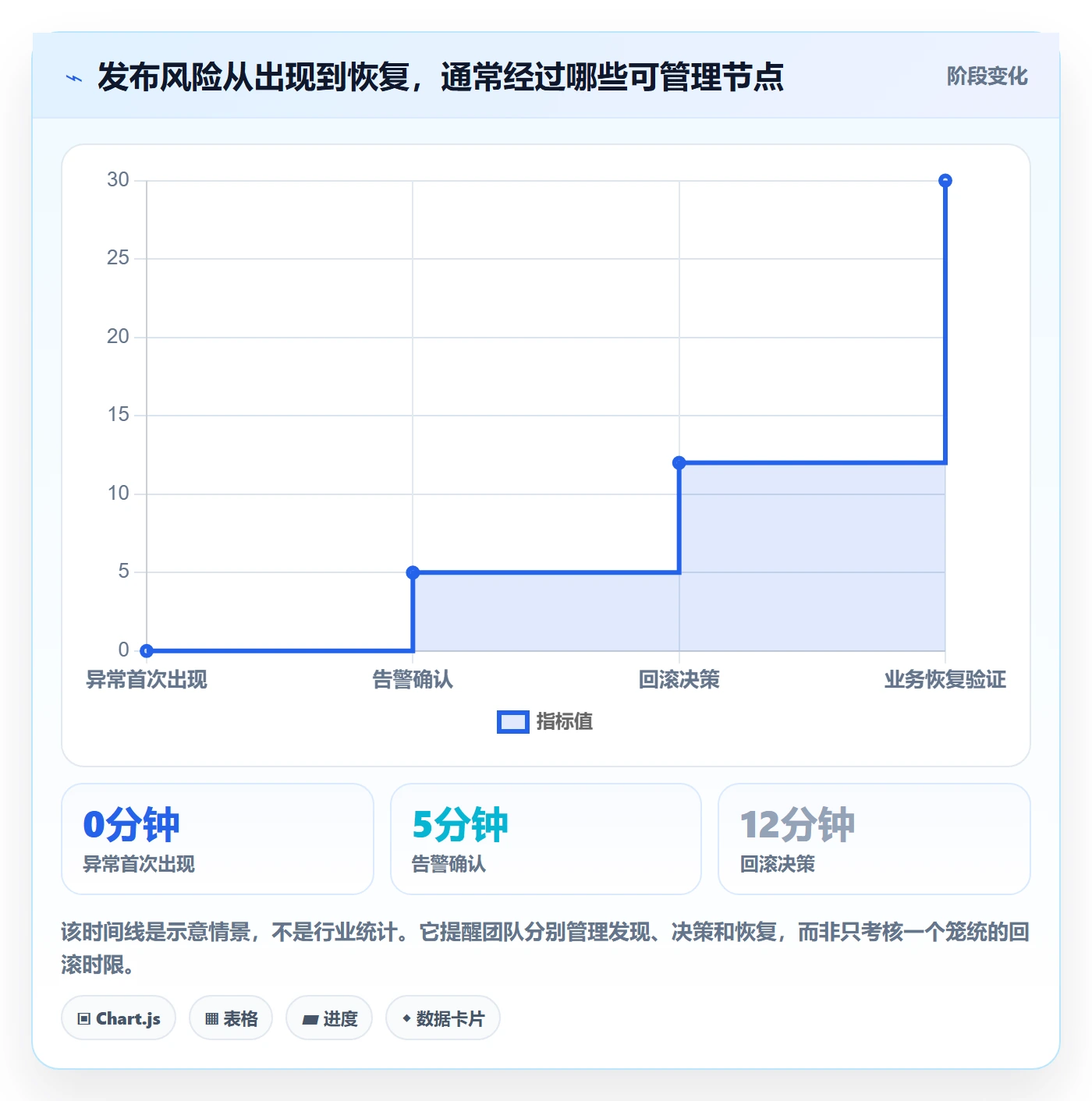1092x1101 pixels.
Task: Click the 12分钟 card value
Action: click(x=797, y=825)
